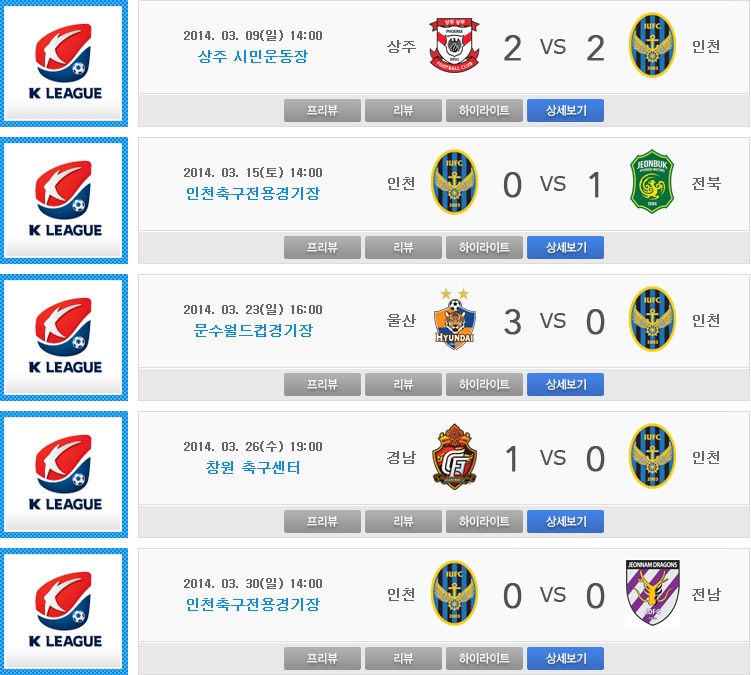Open 창원 축구센터 stadium link
The height and width of the screenshot is (675, 751).
coord(253,468)
